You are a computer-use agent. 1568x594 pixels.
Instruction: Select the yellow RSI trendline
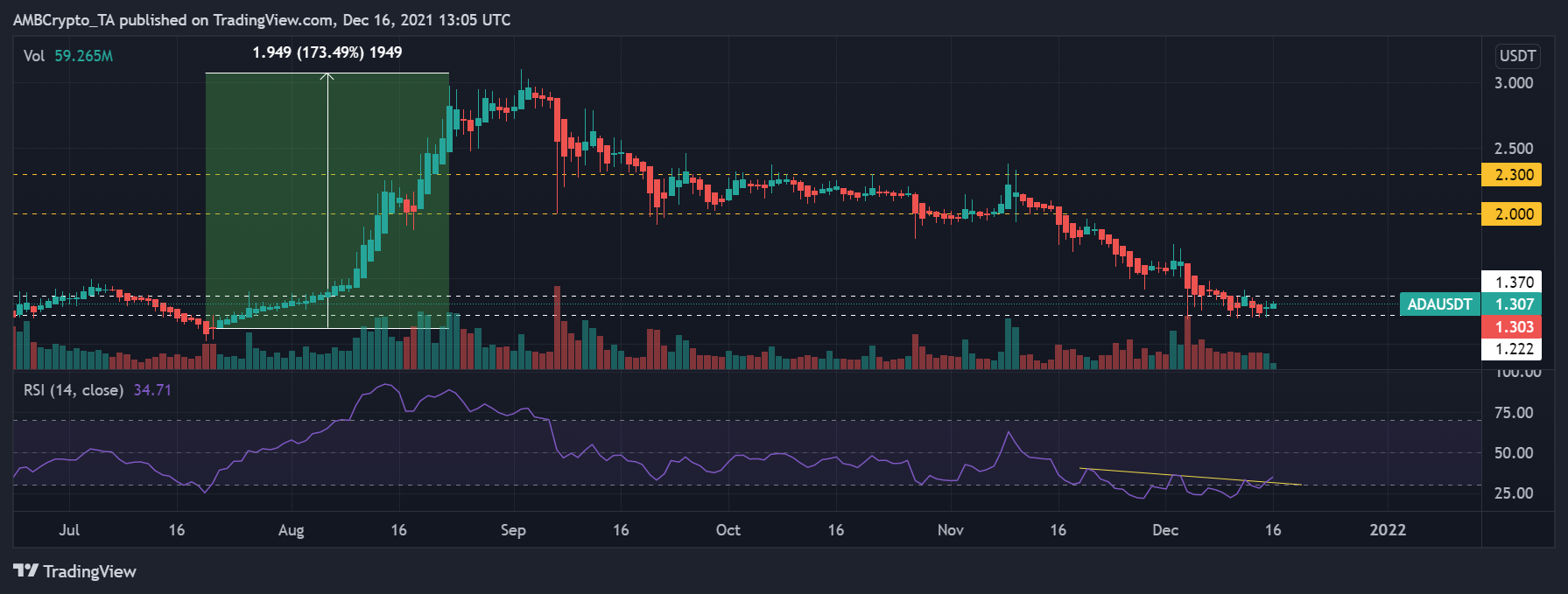[x=1191, y=477]
